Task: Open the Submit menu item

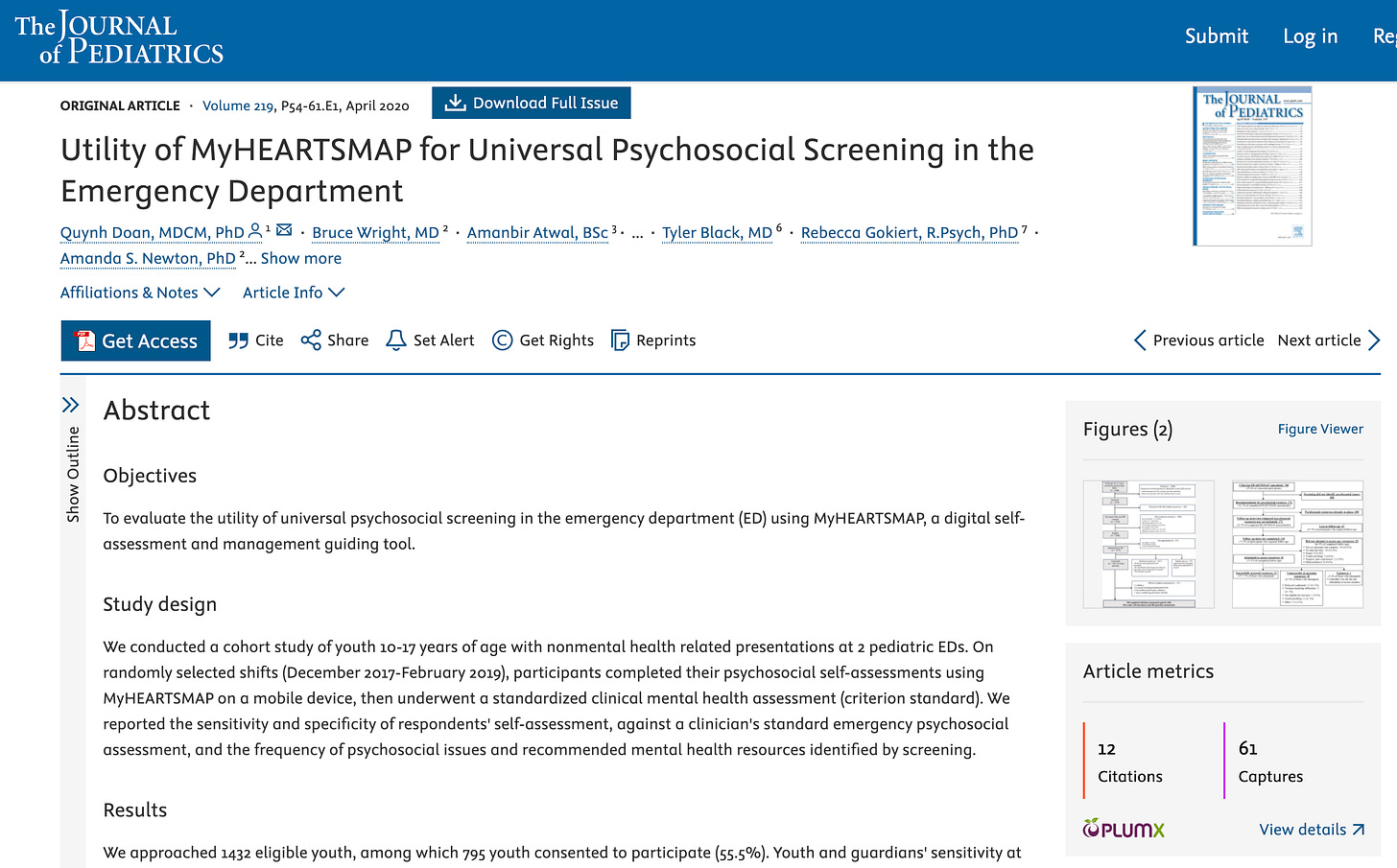Action: pos(1216,36)
